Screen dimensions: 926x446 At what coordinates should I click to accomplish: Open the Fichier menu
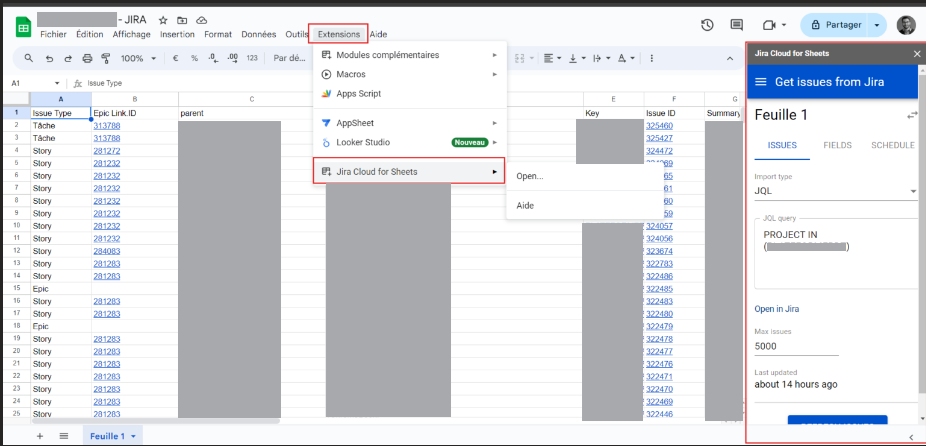coord(54,34)
